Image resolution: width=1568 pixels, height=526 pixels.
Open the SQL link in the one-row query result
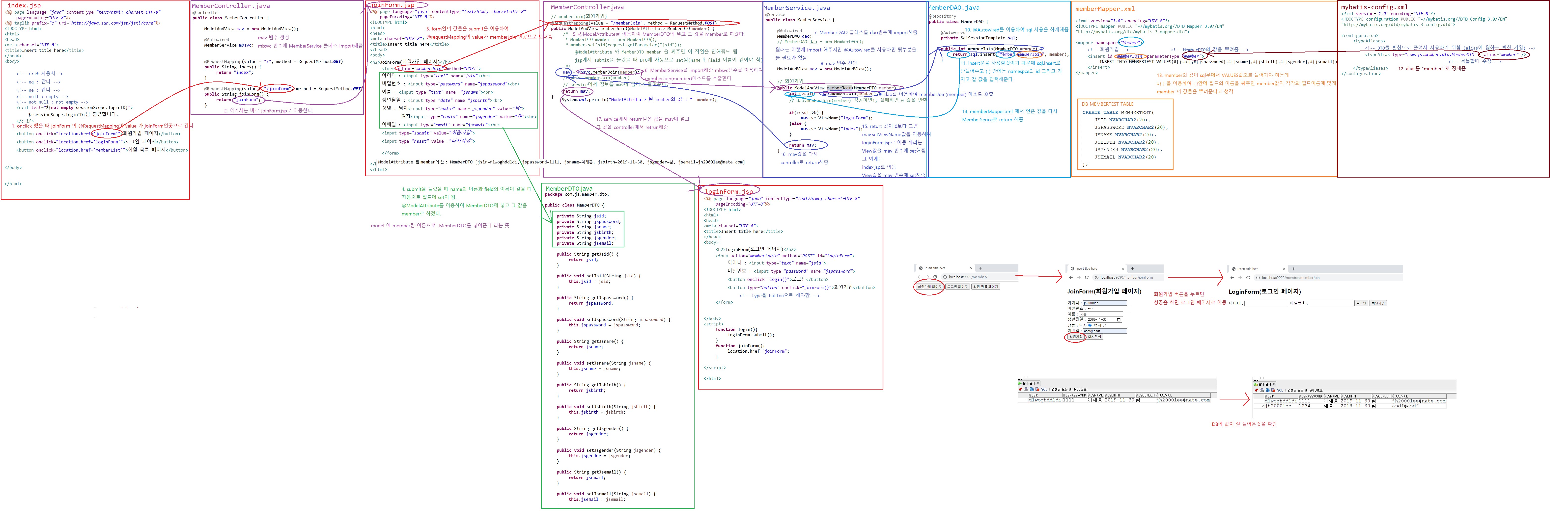click(x=1044, y=389)
